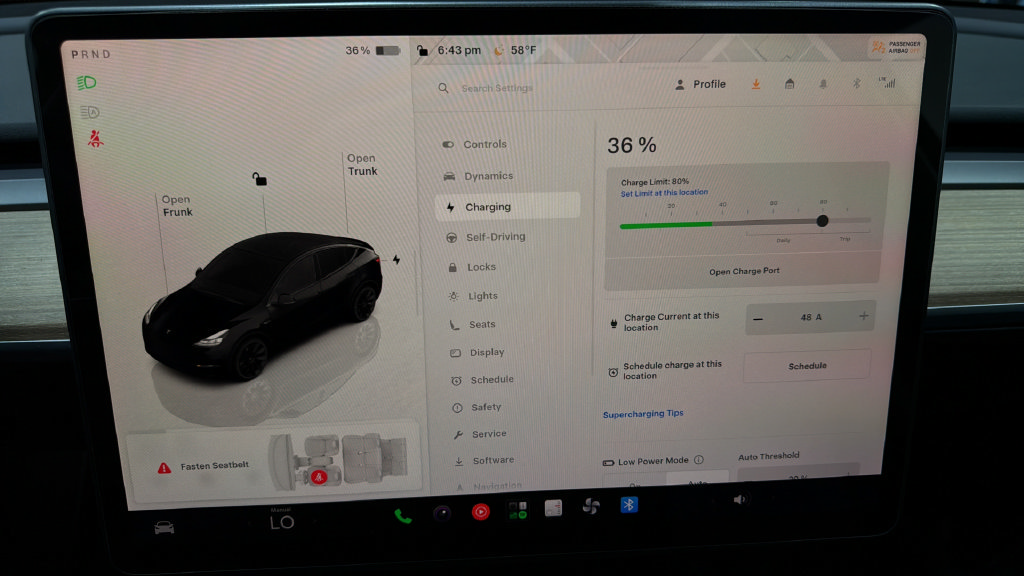Tap the Charge Limit: 80% text
This screenshot has height=576, width=1024.
click(x=654, y=182)
